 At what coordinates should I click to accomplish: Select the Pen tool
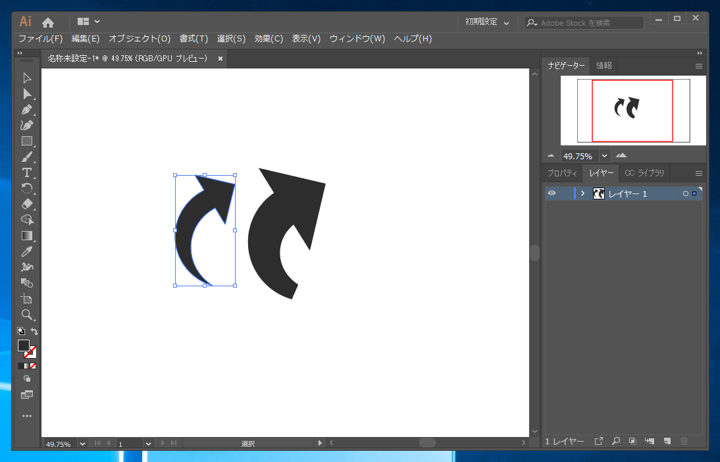click(27, 110)
